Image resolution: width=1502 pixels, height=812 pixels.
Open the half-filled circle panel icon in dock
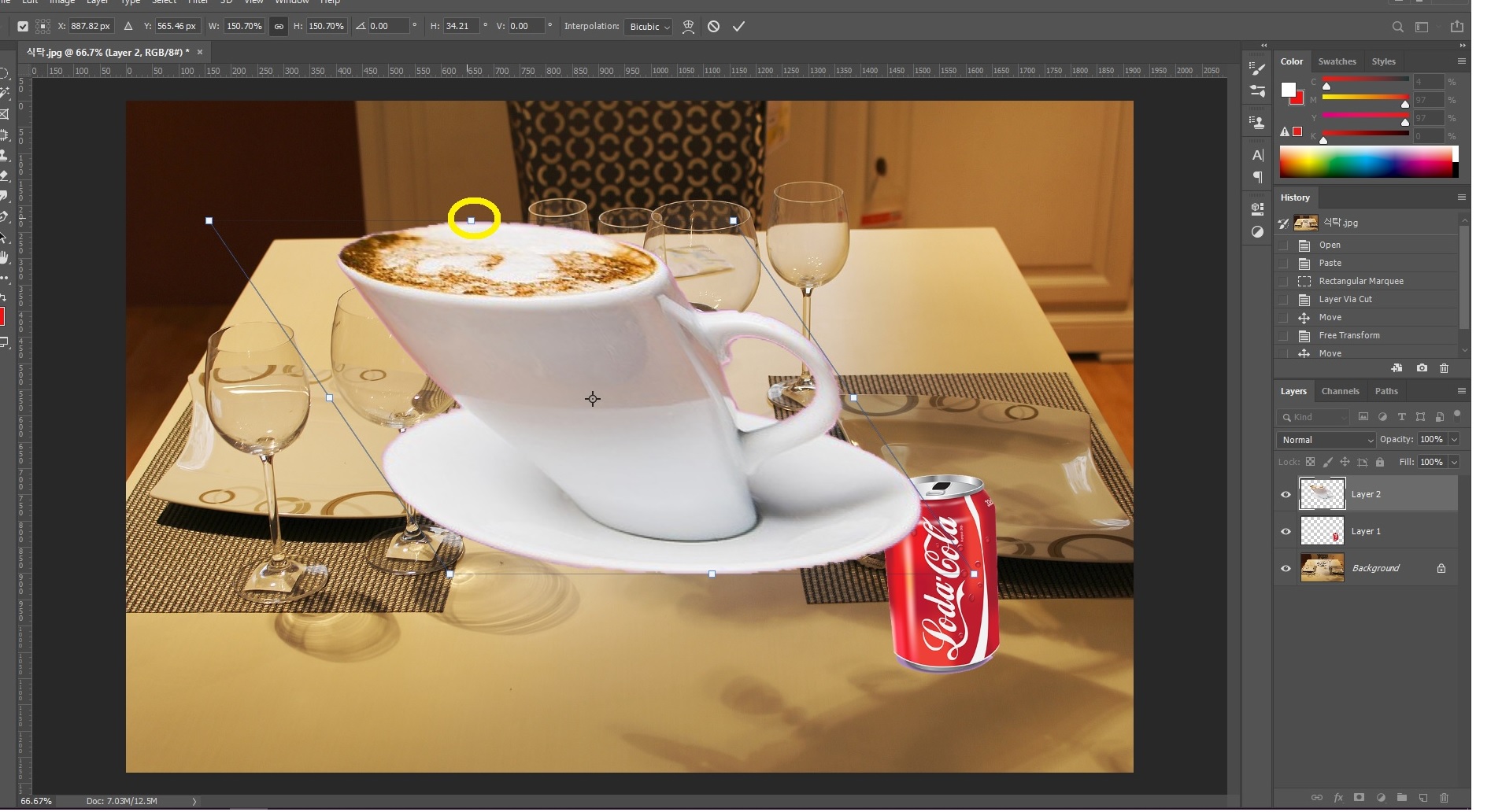click(1258, 232)
